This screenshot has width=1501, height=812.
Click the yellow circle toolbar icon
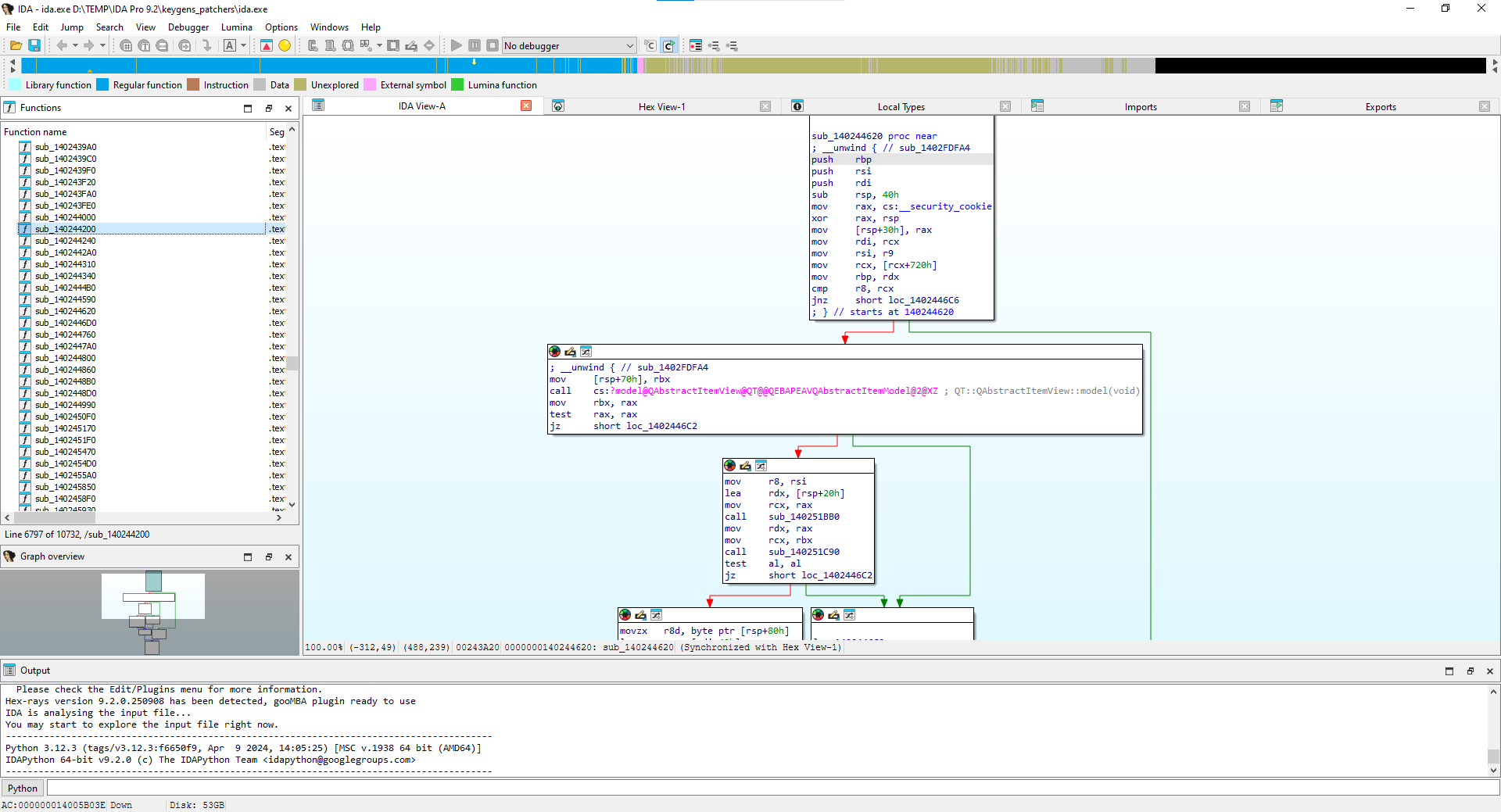(x=285, y=45)
